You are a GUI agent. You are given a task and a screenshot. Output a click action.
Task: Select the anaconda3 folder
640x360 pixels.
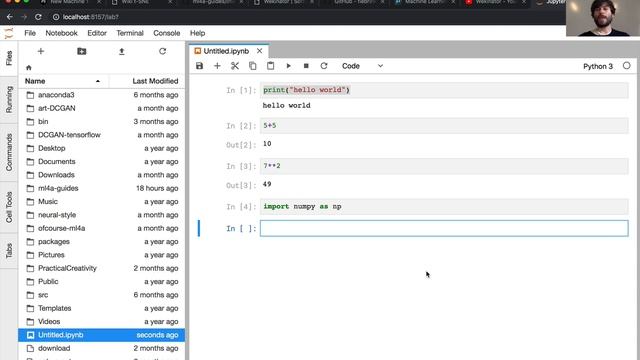[101, 95]
